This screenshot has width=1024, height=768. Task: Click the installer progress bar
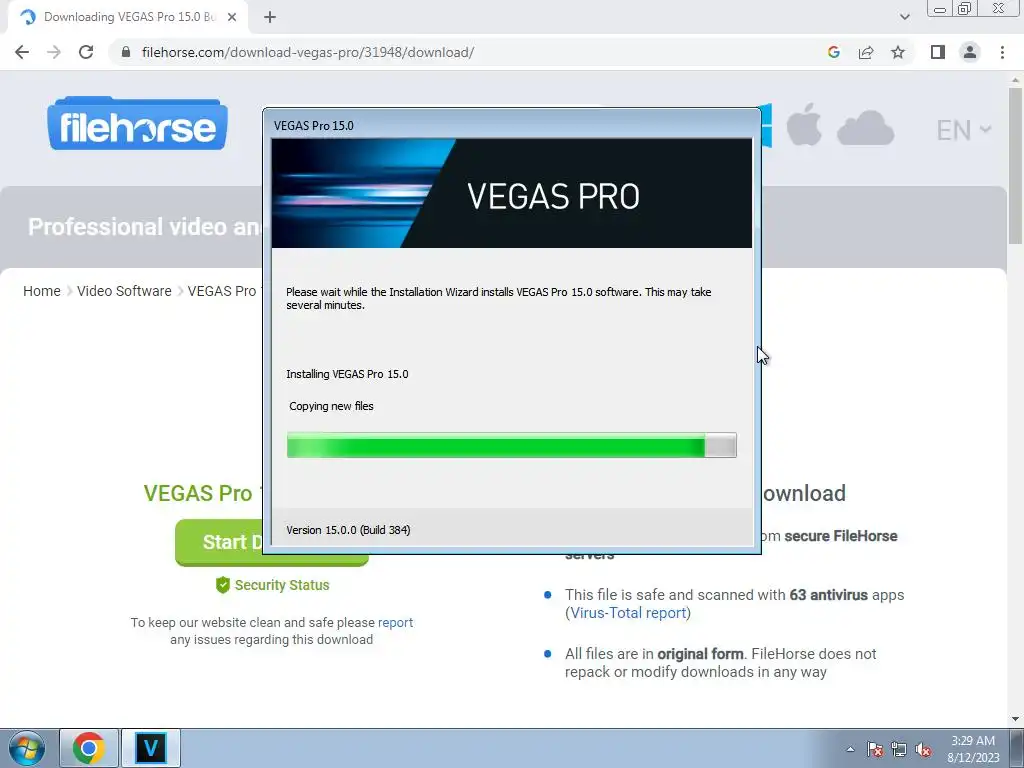point(511,445)
